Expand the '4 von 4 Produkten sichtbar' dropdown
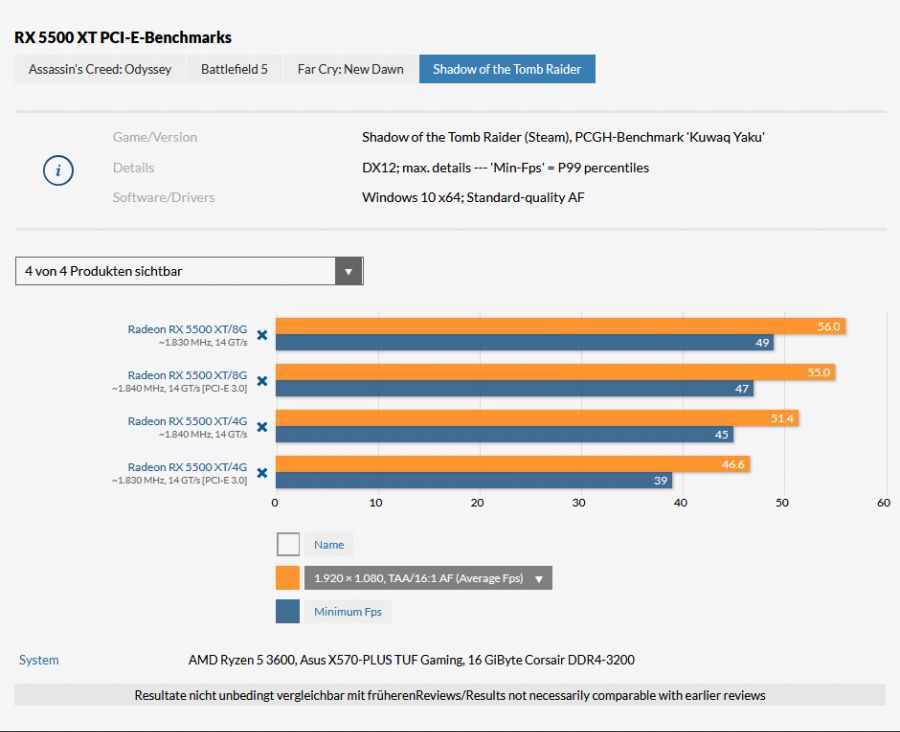Screen dimensions: 900x732 click(189, 271)
